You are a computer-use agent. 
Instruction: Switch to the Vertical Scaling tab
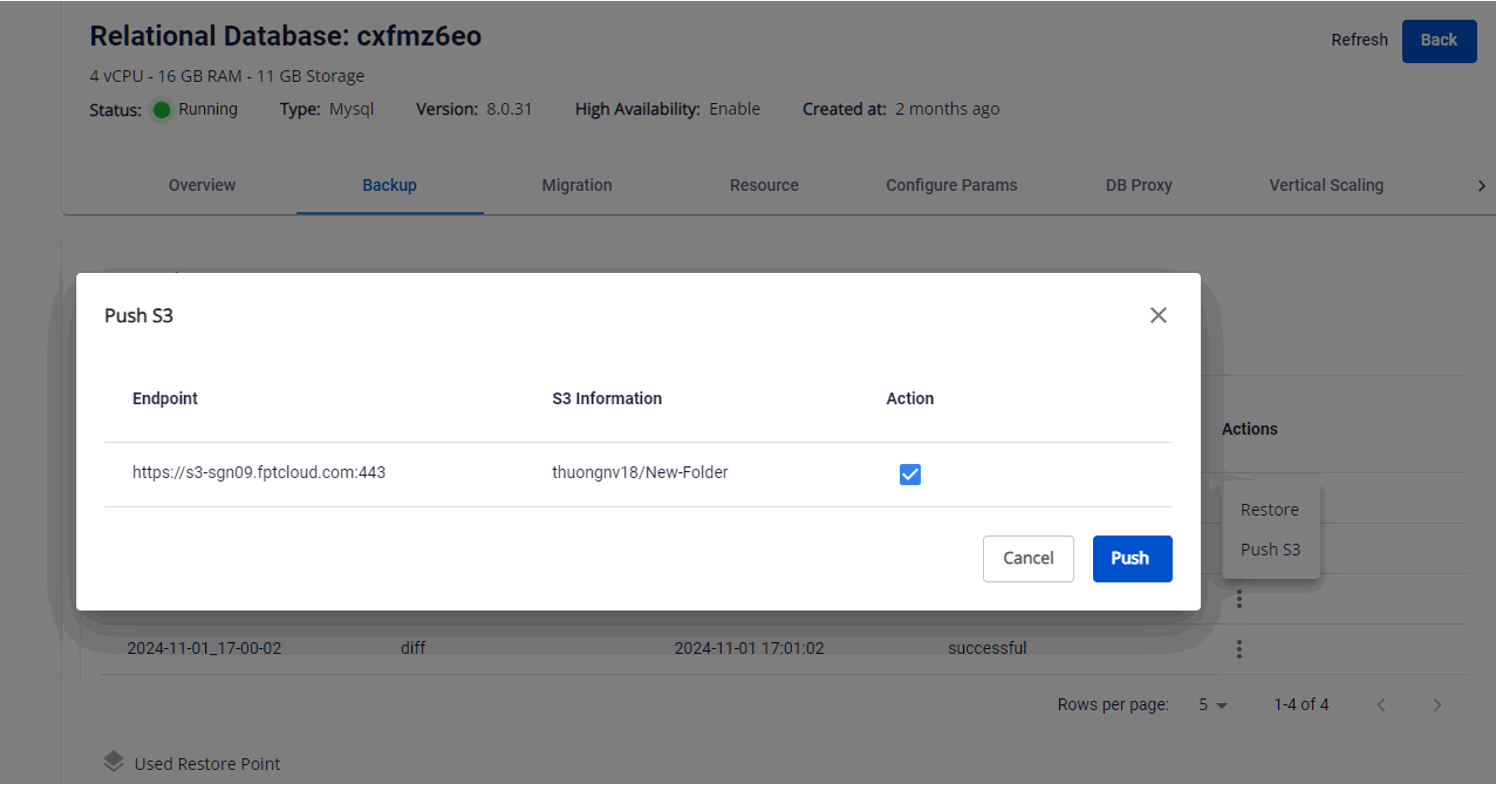point(1325,185)
